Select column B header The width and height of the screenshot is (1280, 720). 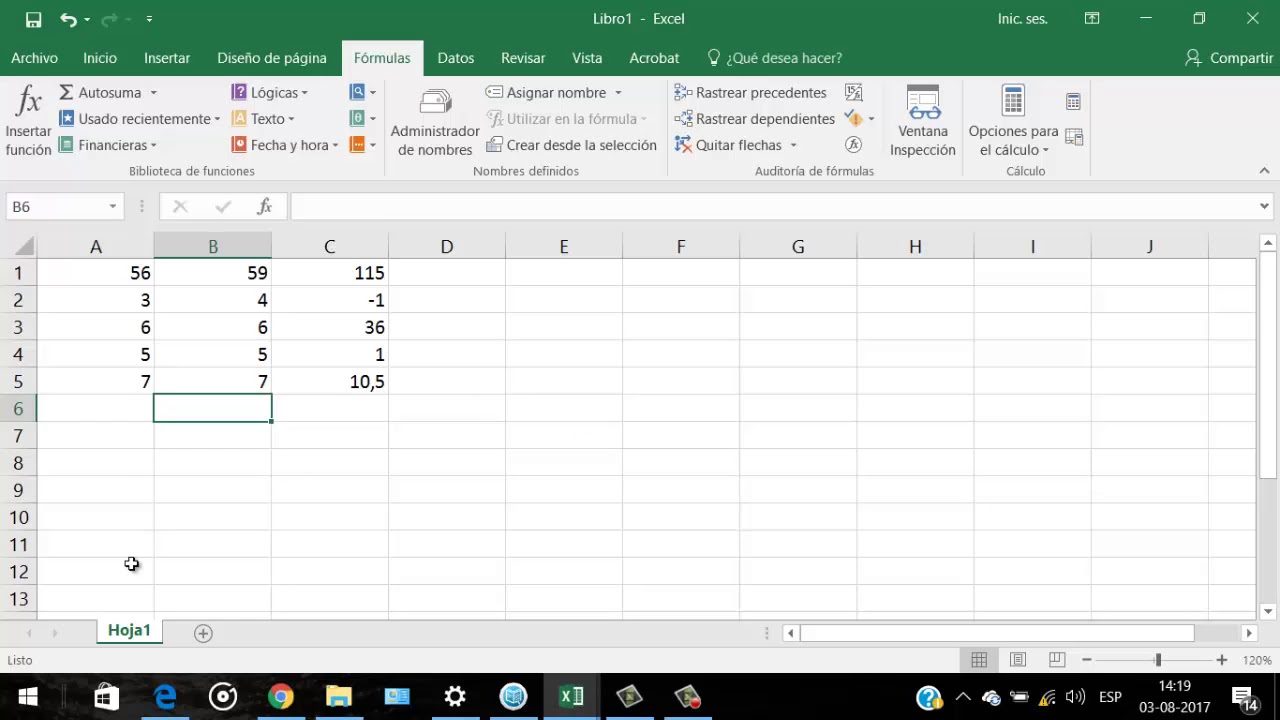click(212, 246)
